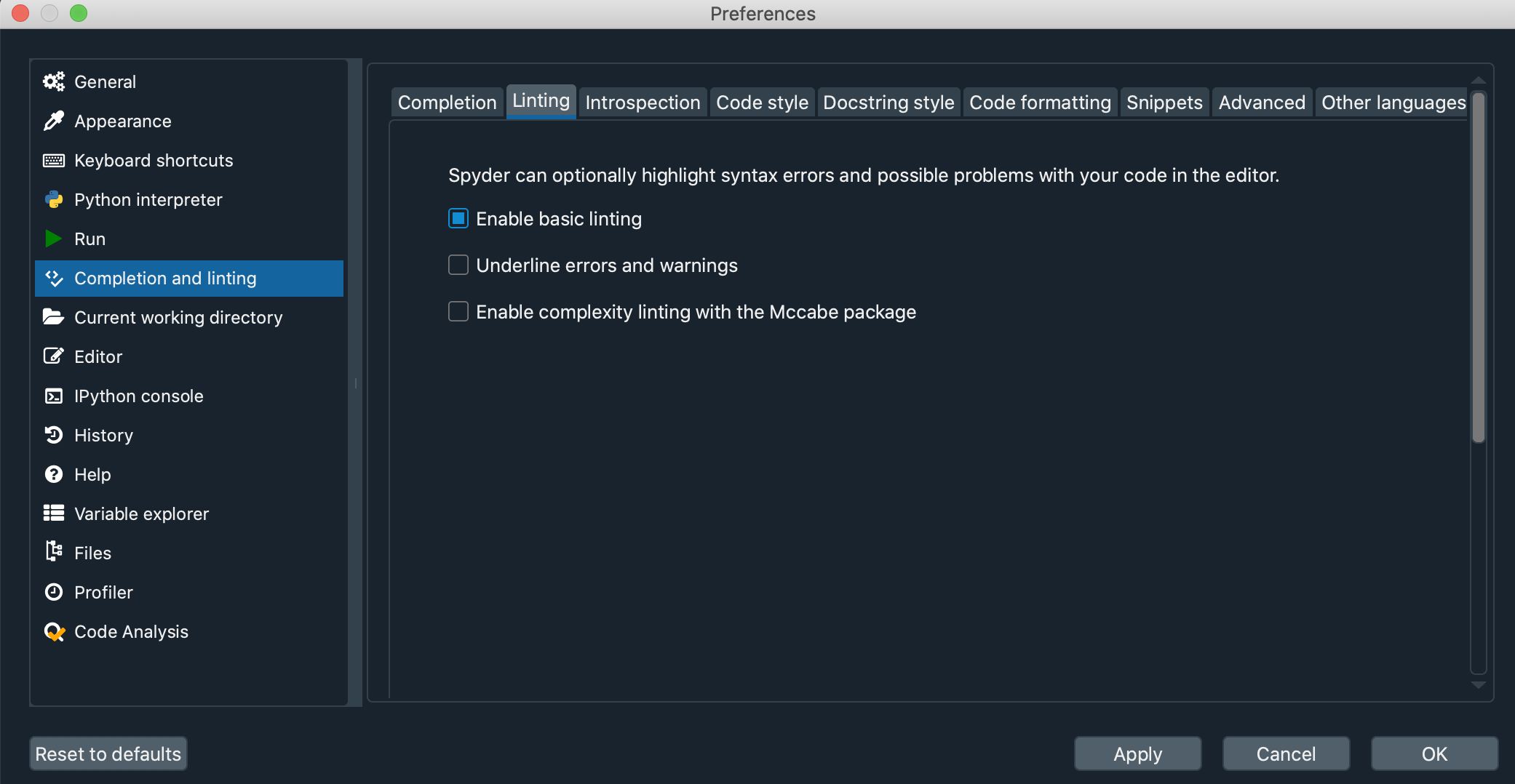Apply the current preference changes

click(x=1137, y=753)
